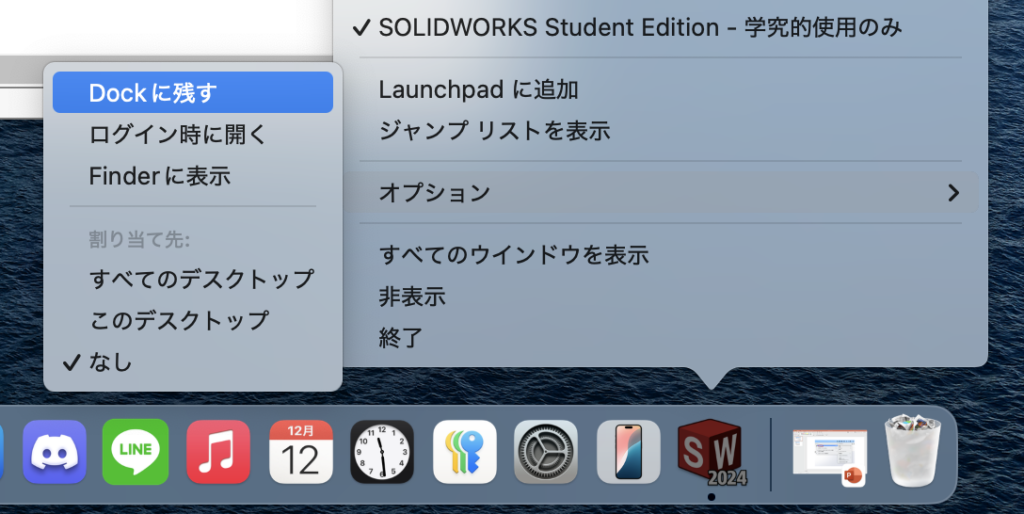Assign to すべてのデスクトップ
The image size is (1024, 514).
[193, 279]
